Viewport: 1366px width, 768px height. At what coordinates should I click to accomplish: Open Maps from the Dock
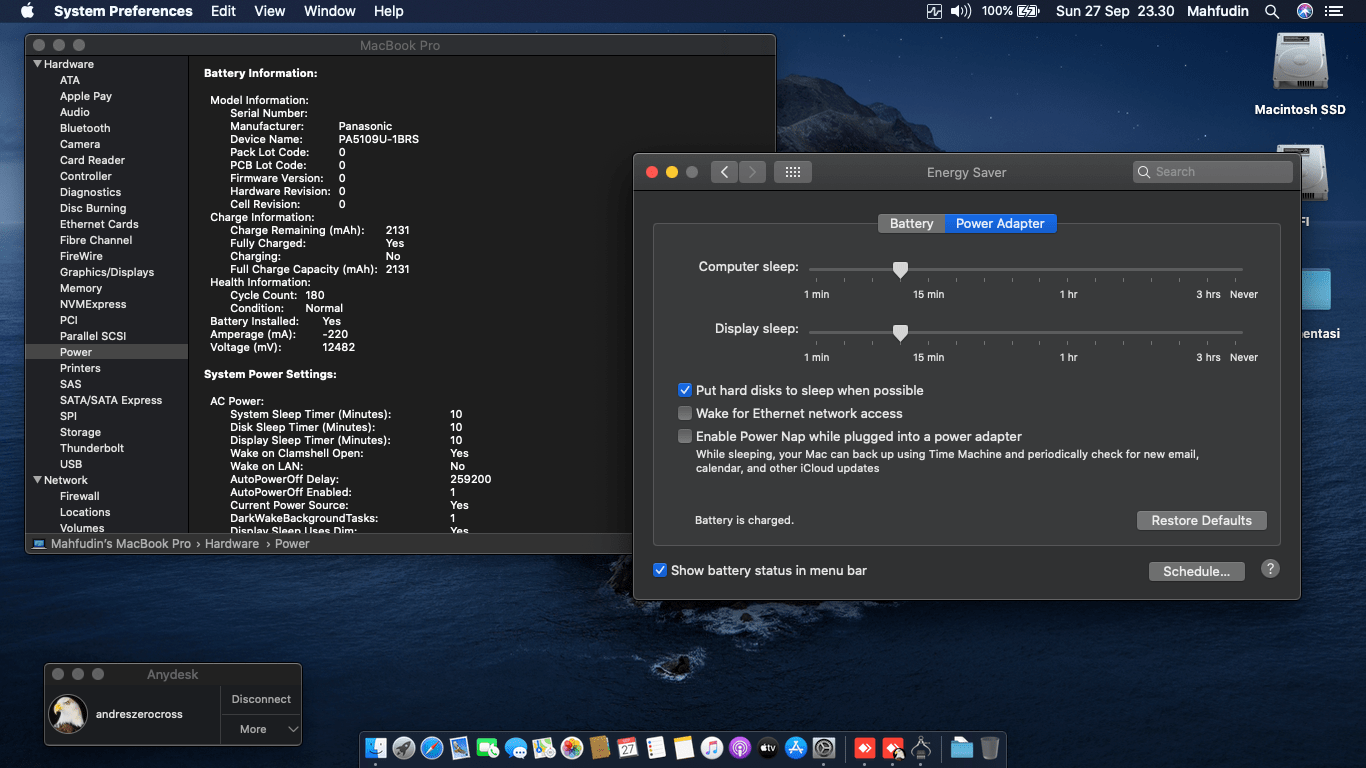coord(544,748)
